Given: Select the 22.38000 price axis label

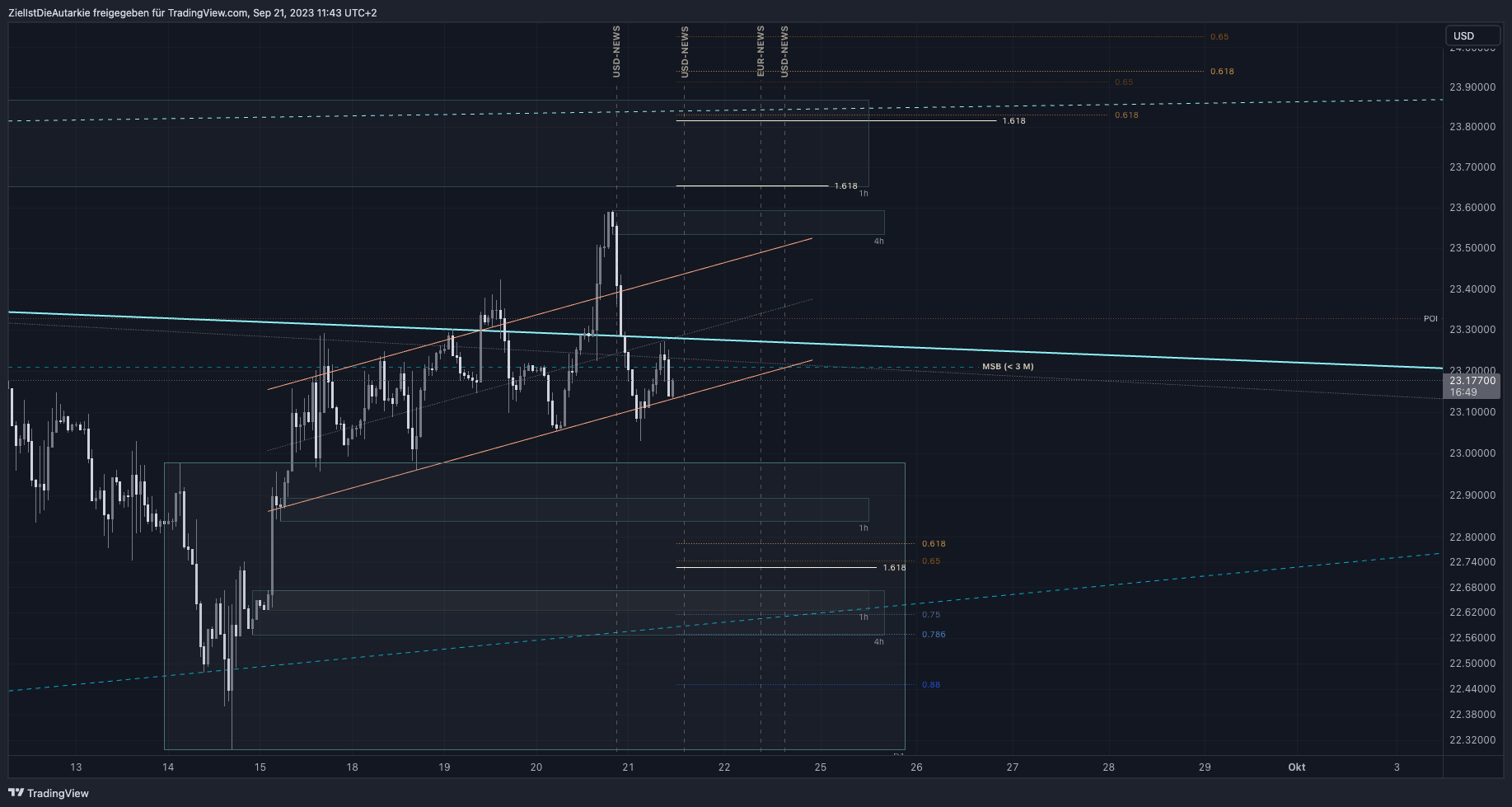Looking at the screenshot, I should point(1472,714).
